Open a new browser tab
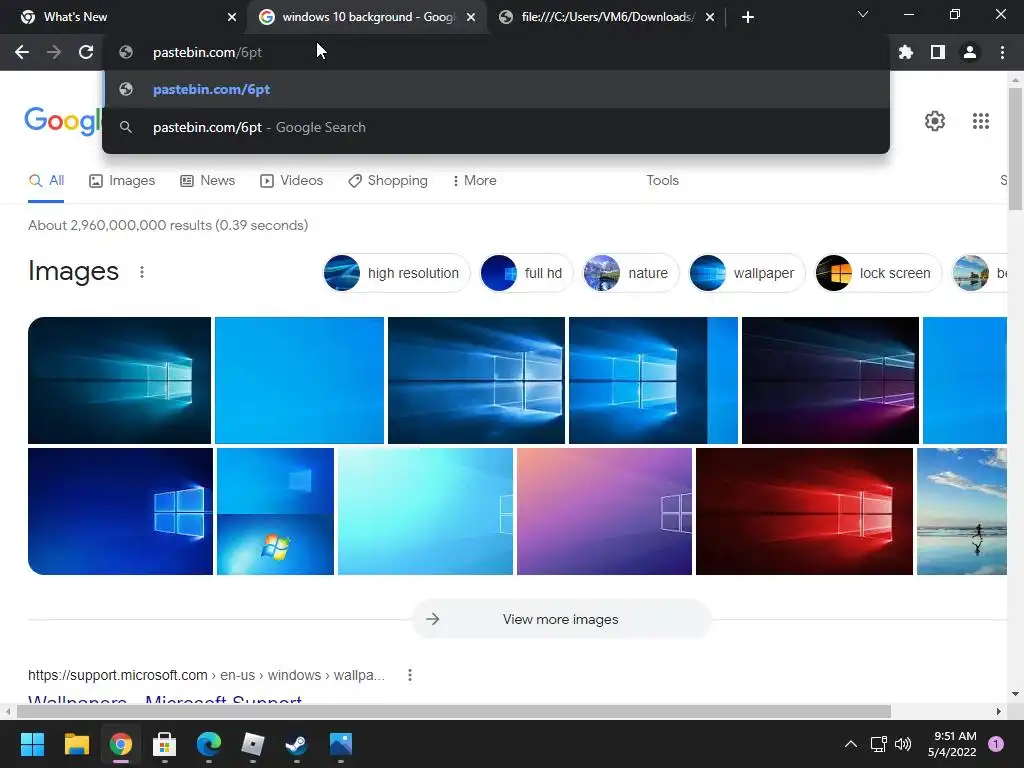Viewport: 1024px width, 768px height. tap(748, 17)
